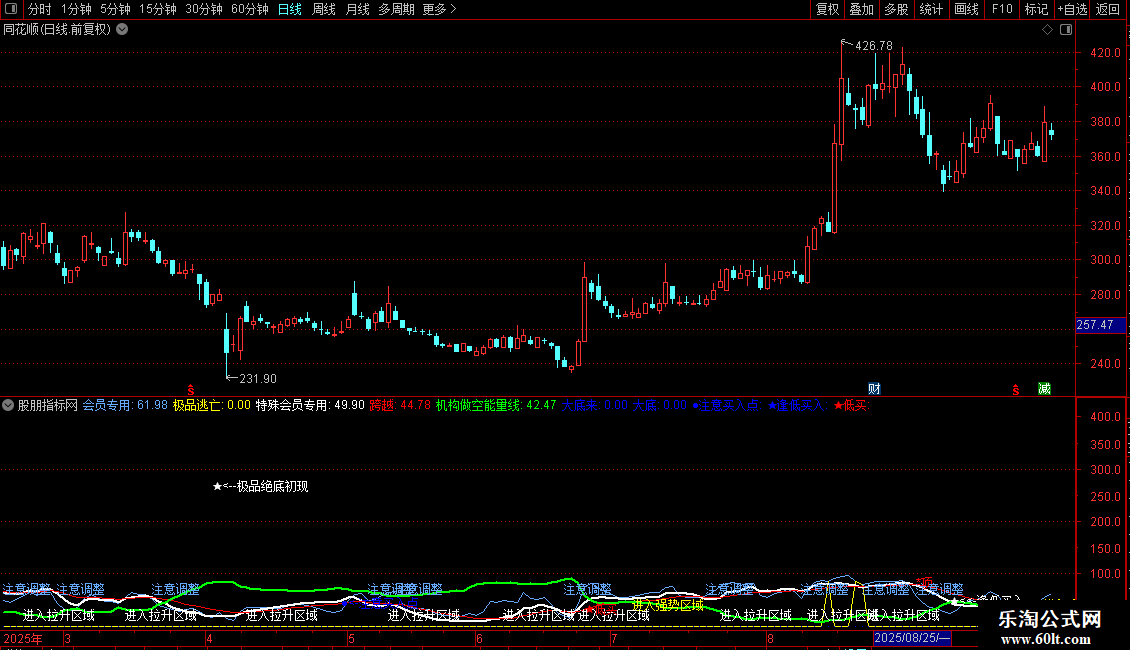Open the 统计 statistics button
This screenshot has width=1130, height=650.
[x=931, y=9]
